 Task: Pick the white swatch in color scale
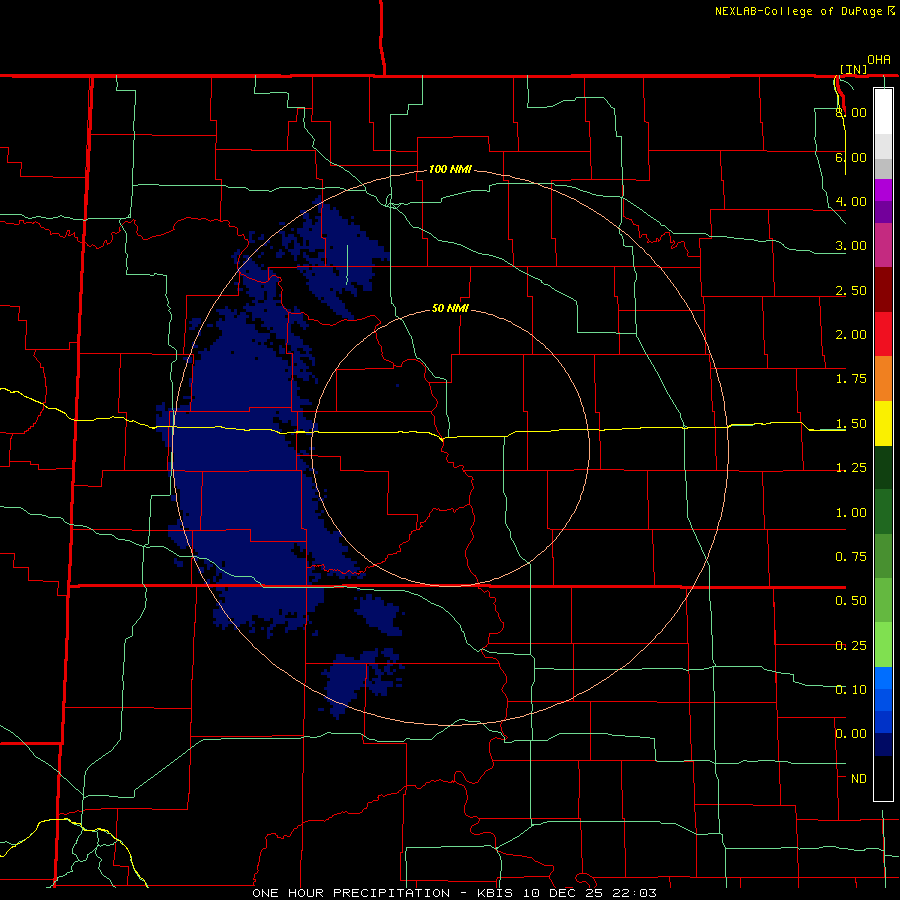pyautogui.click(x=883, y=111)
